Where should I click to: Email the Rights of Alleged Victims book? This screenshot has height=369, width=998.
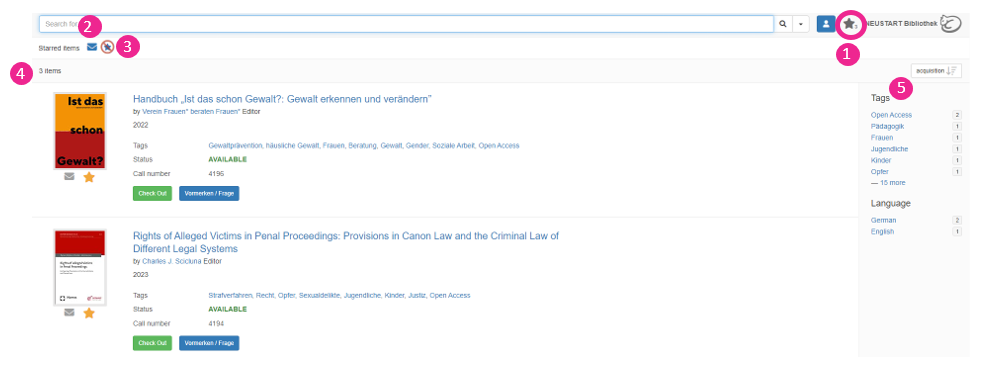[69, 312]
